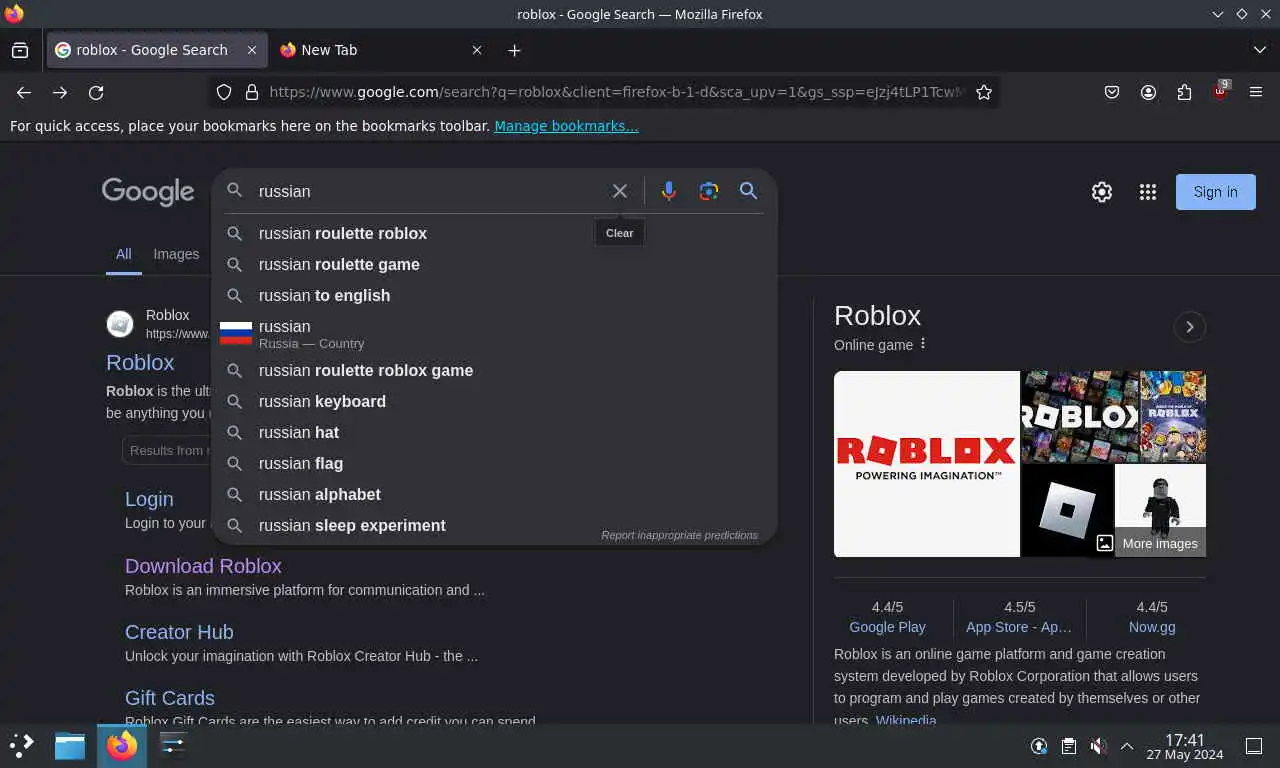The image size is (1280, 768).
Task: Show hidden system tray icons
Action: (x=1127, y=746)
